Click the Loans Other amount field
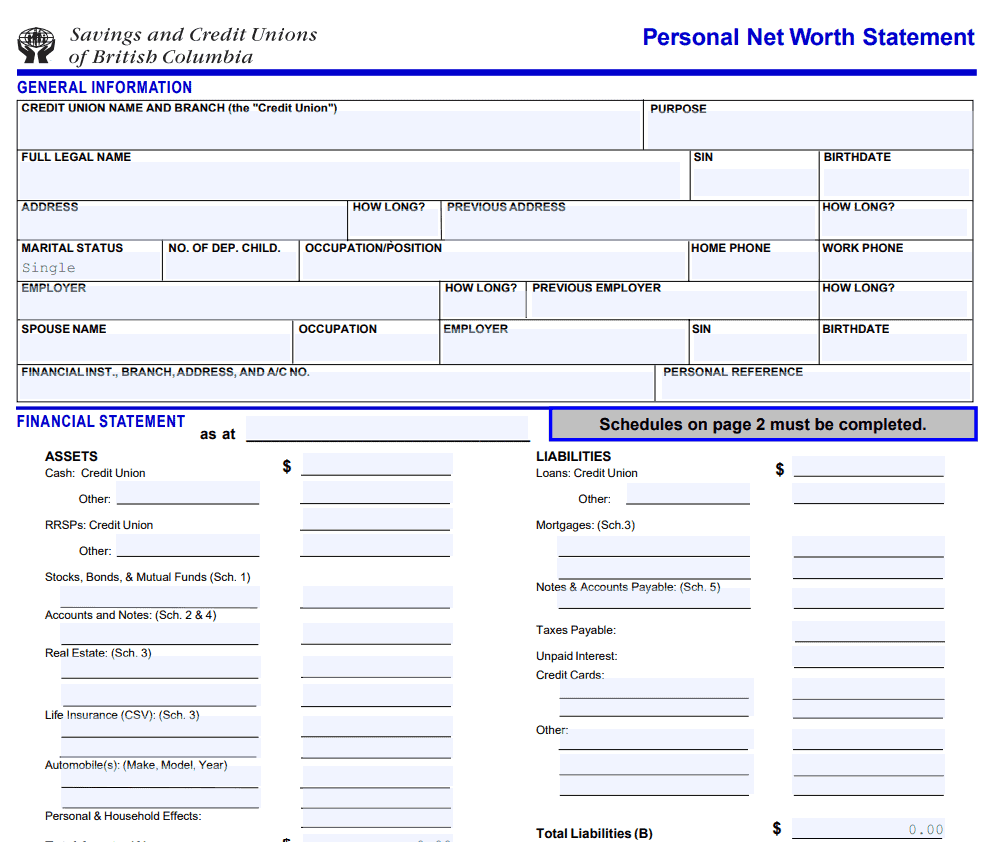The image size is (998, 842). pyautogui.click(x=869, y=494)
